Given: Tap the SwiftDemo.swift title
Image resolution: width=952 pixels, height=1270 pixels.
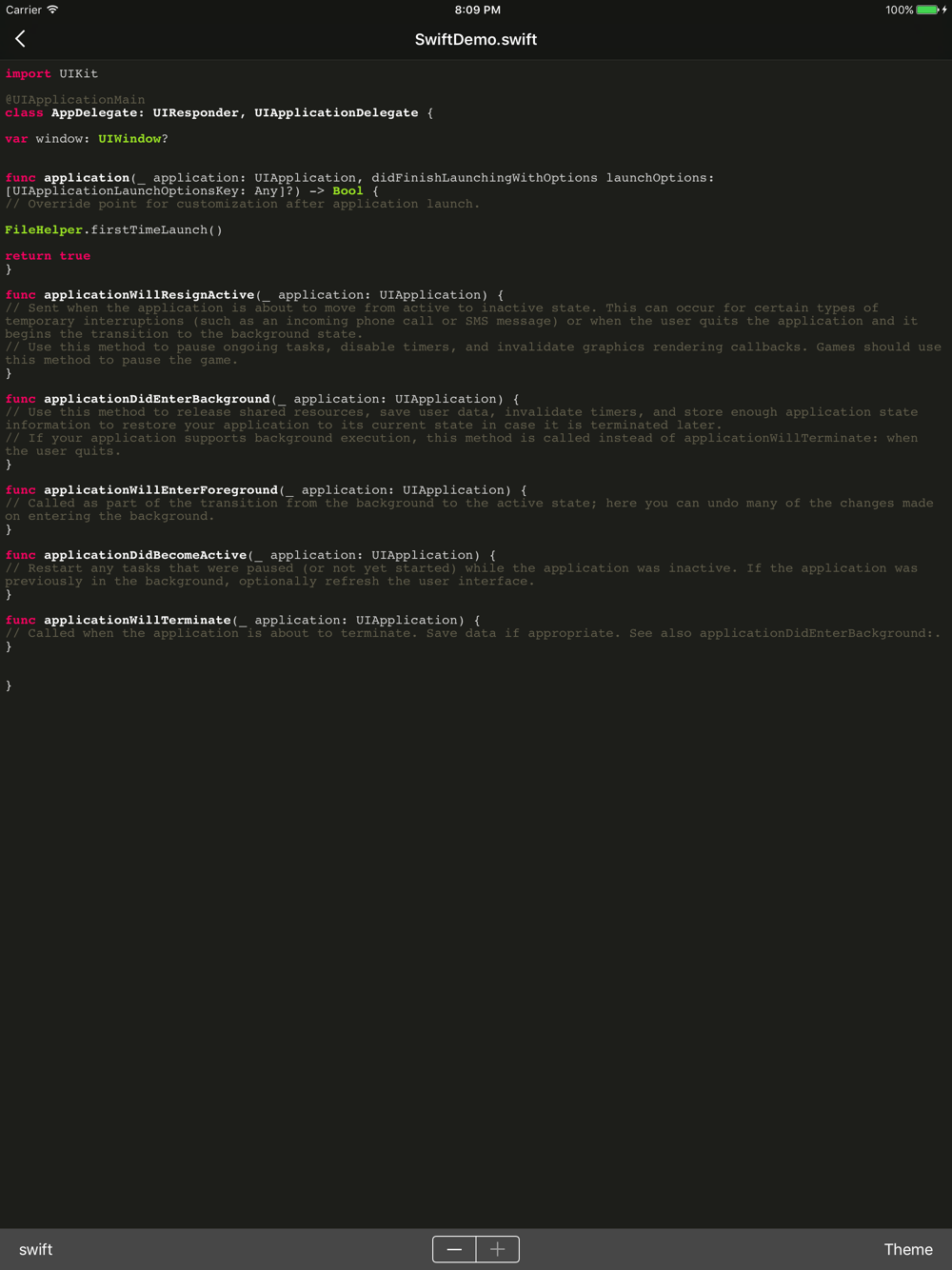Looking at the screenshot, I should pyautogui.click(x=476, y=39).
